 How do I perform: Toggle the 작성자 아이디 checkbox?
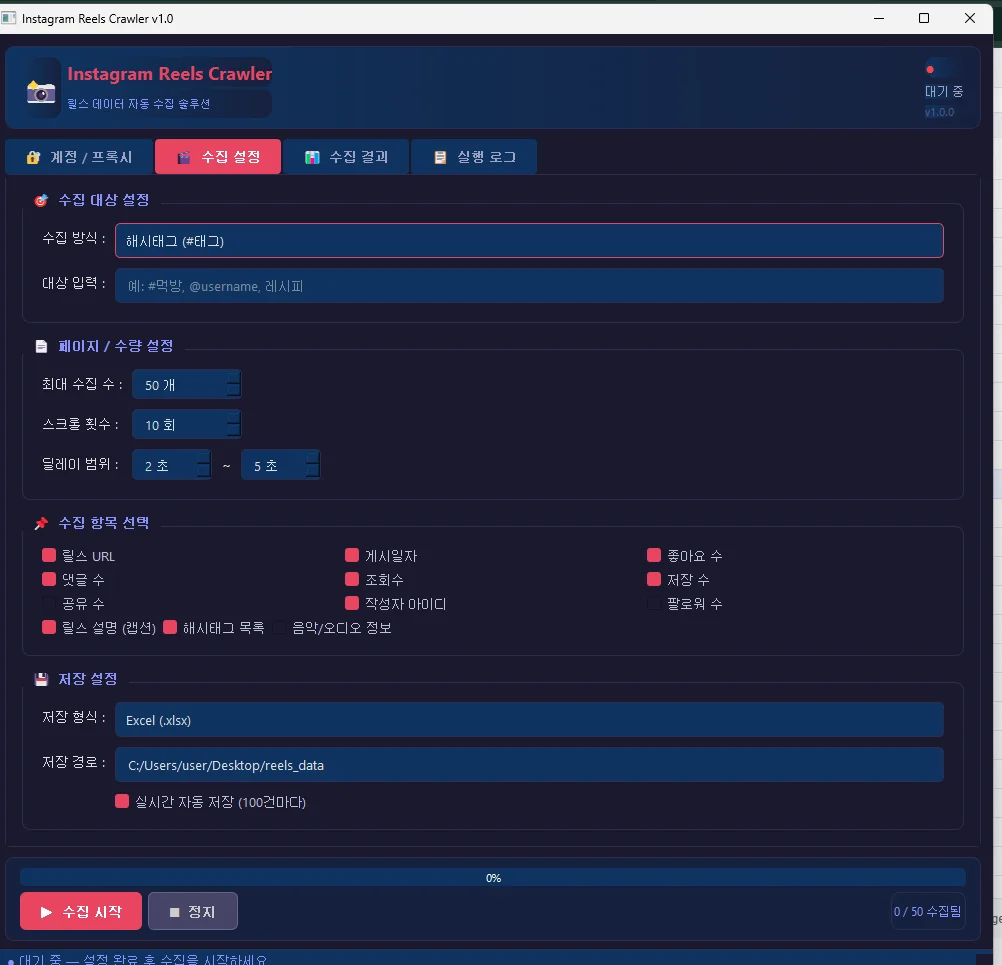[351, 603]
